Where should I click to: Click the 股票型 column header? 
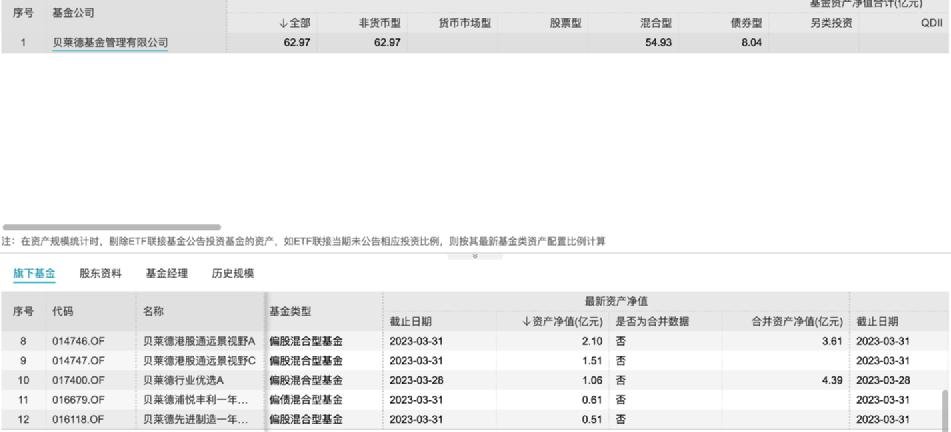[x=565, y=24]
